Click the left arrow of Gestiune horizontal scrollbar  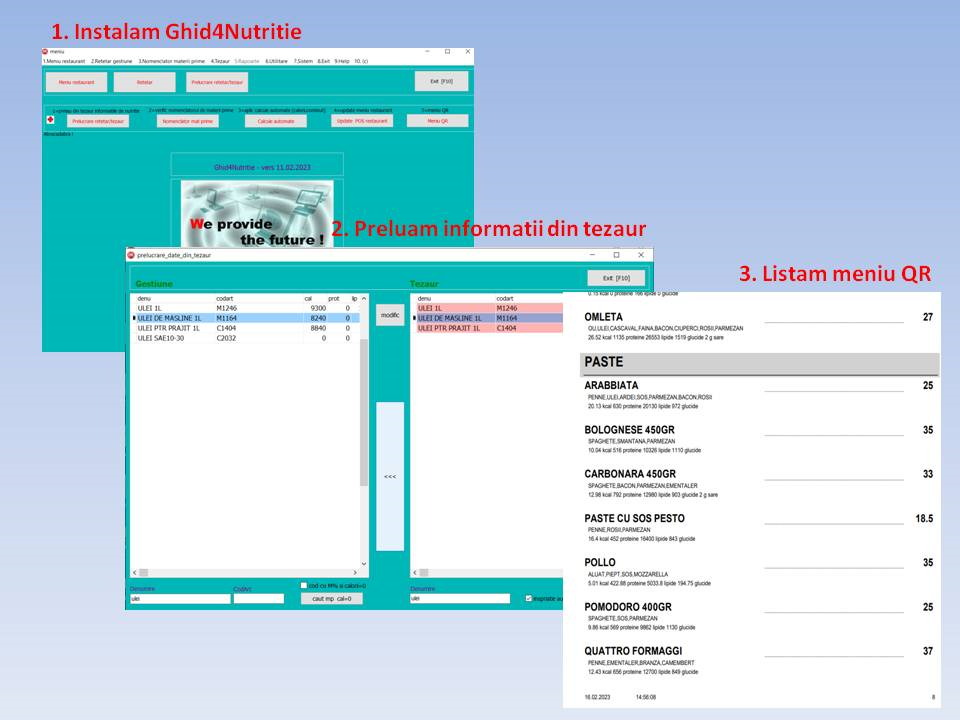click(x=135, y=572)
